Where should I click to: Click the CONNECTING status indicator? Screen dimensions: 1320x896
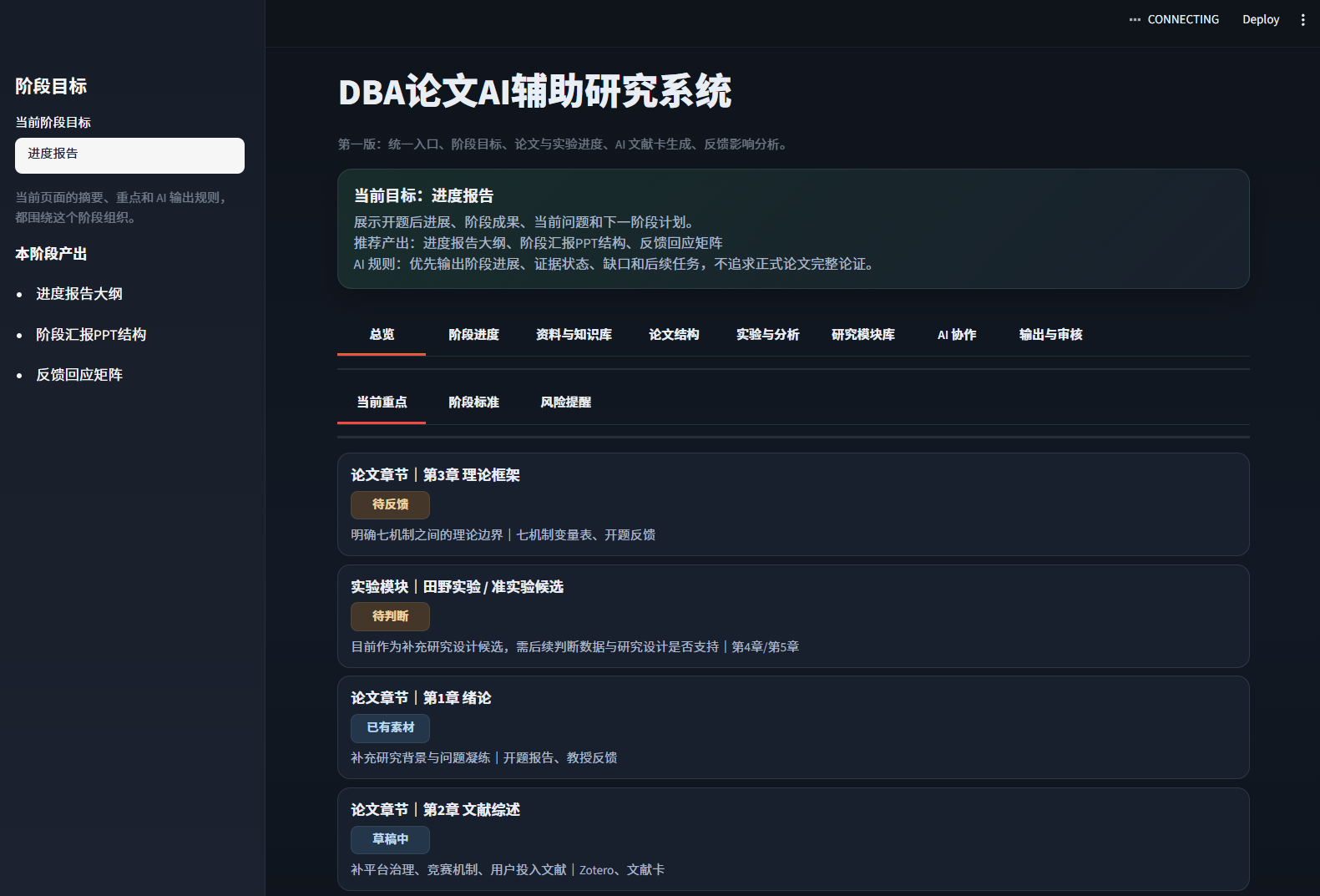(1174, 19)
